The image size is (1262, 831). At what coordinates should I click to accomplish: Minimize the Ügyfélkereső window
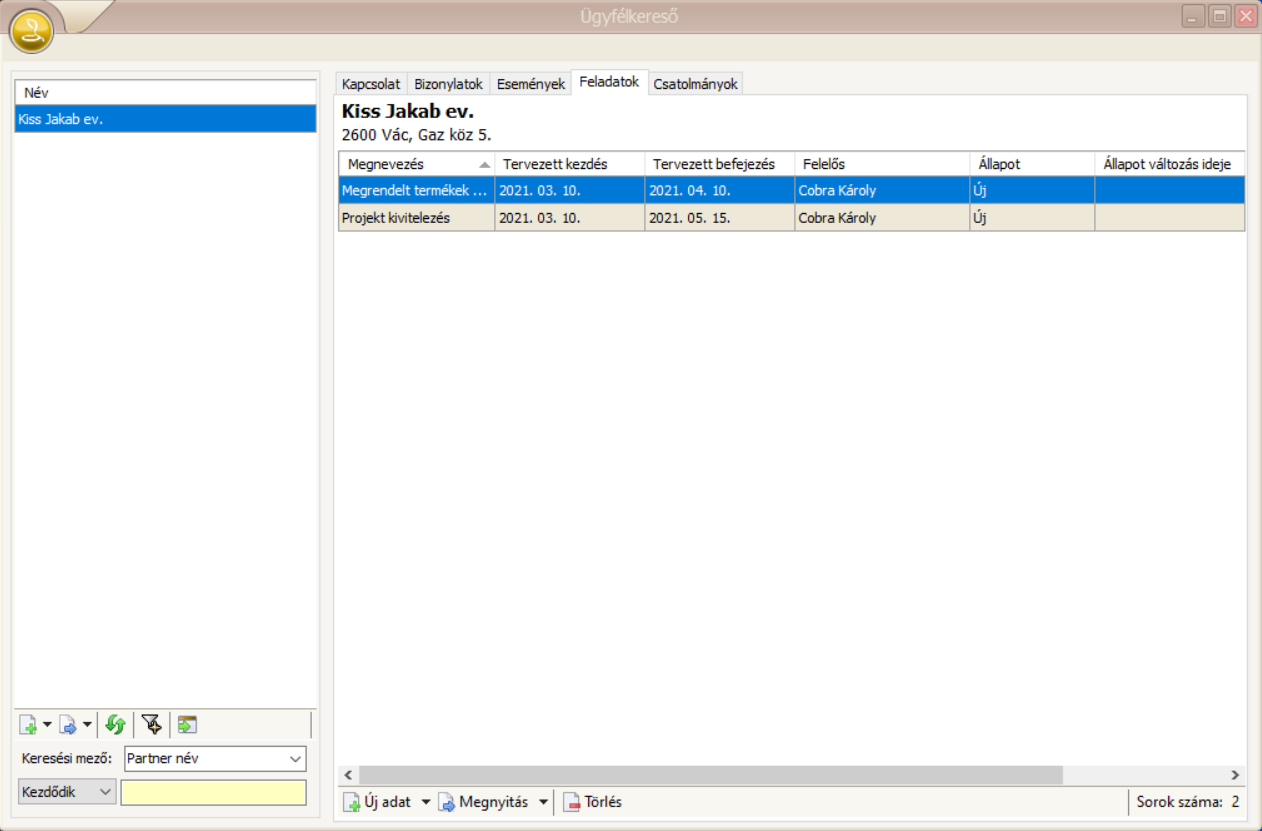tap(1193, 16)
